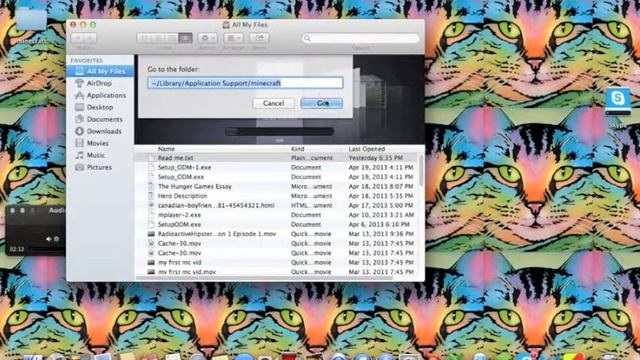This screenshot has height=360, width=640.
Task: Open the Arrange dropdown in toolbar
Action: (x=233, y=38)
